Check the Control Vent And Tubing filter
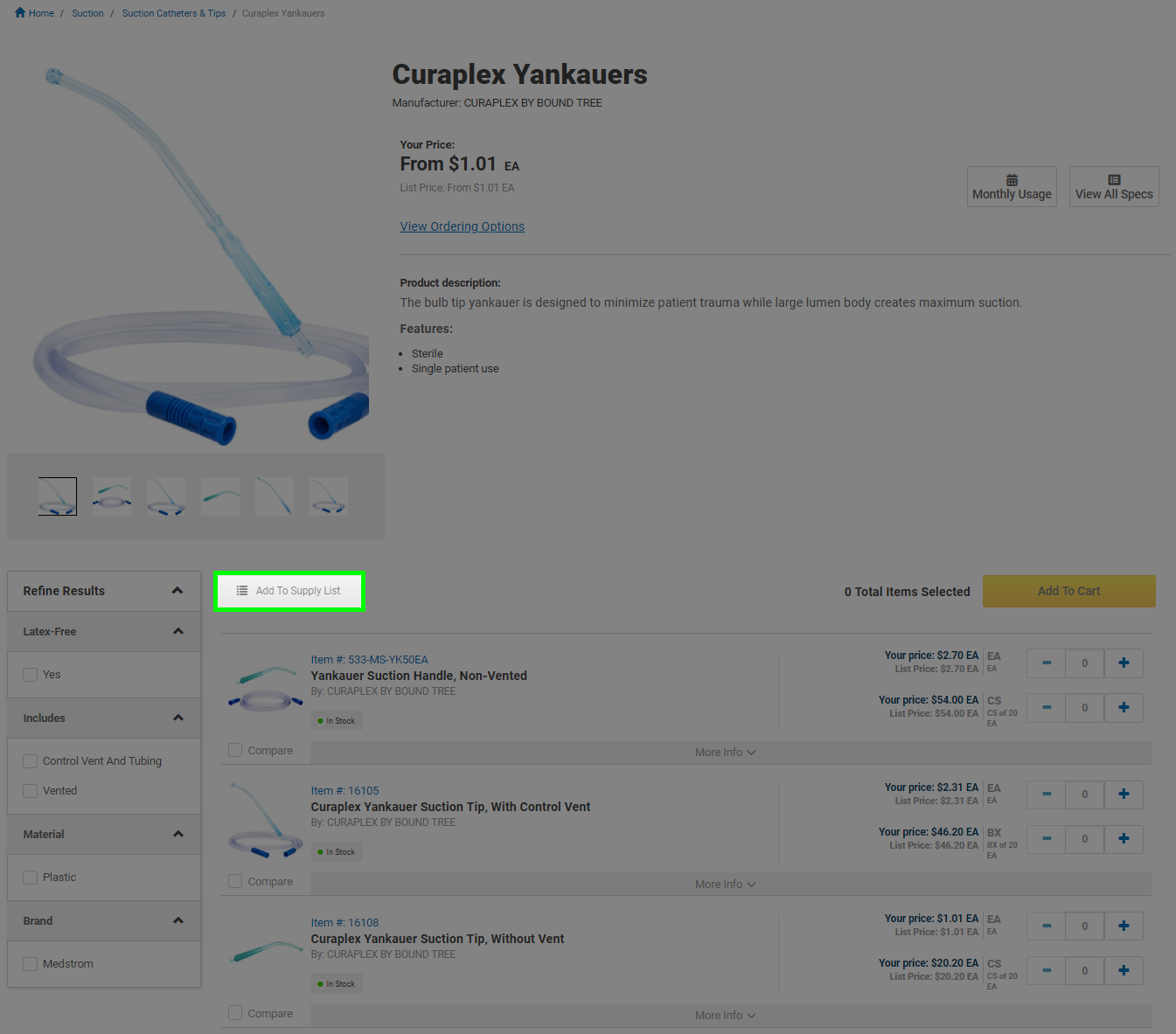Image resolution: width=1176 pixels, height=1034 pixels. coord(31,761)
